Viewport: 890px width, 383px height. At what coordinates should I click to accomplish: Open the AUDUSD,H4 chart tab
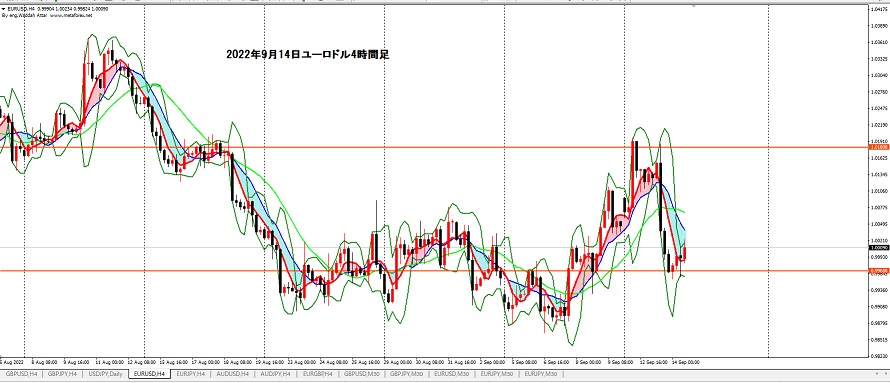[x=233, y=374]
